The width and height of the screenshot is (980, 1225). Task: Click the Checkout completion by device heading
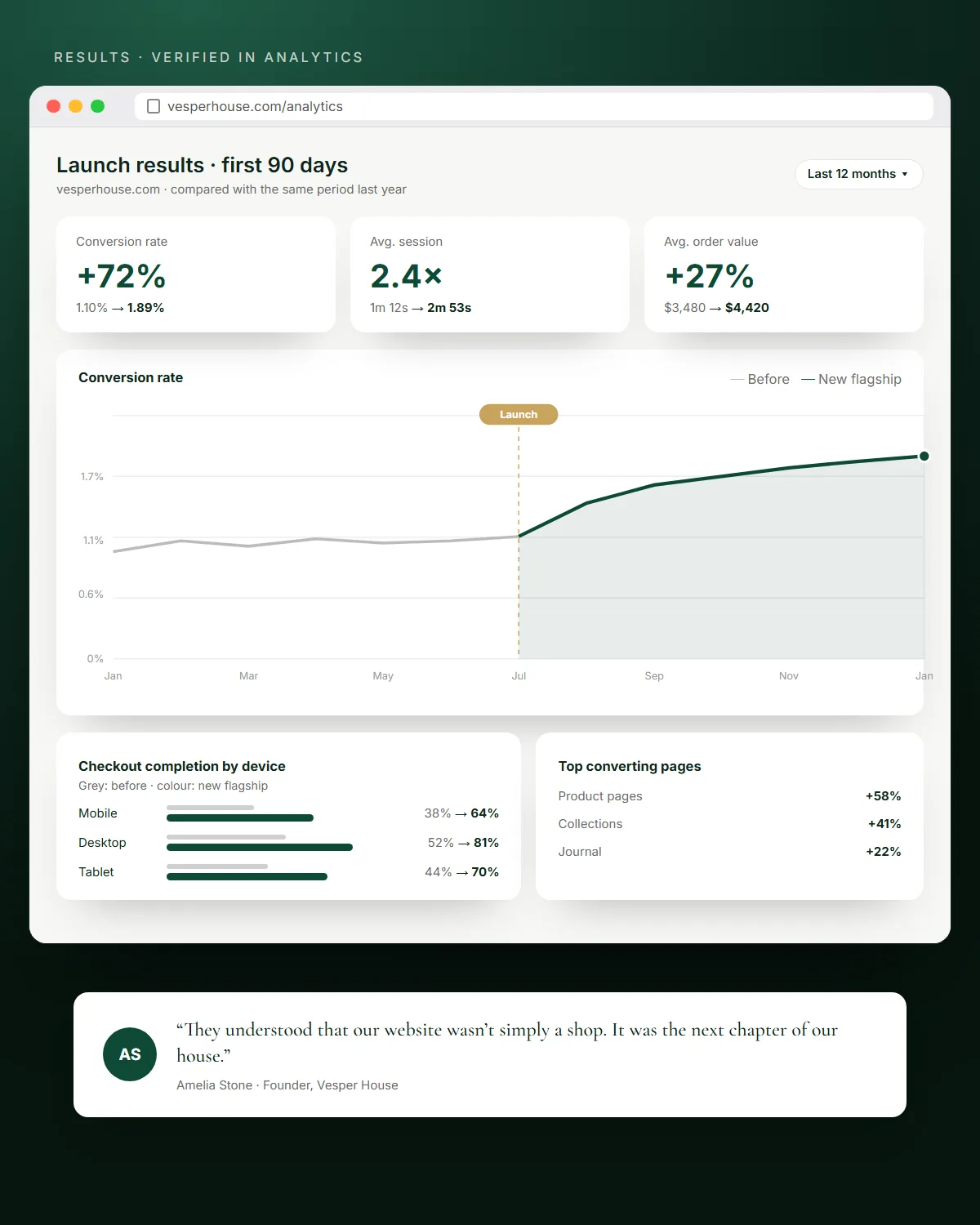tap(182, 766)
